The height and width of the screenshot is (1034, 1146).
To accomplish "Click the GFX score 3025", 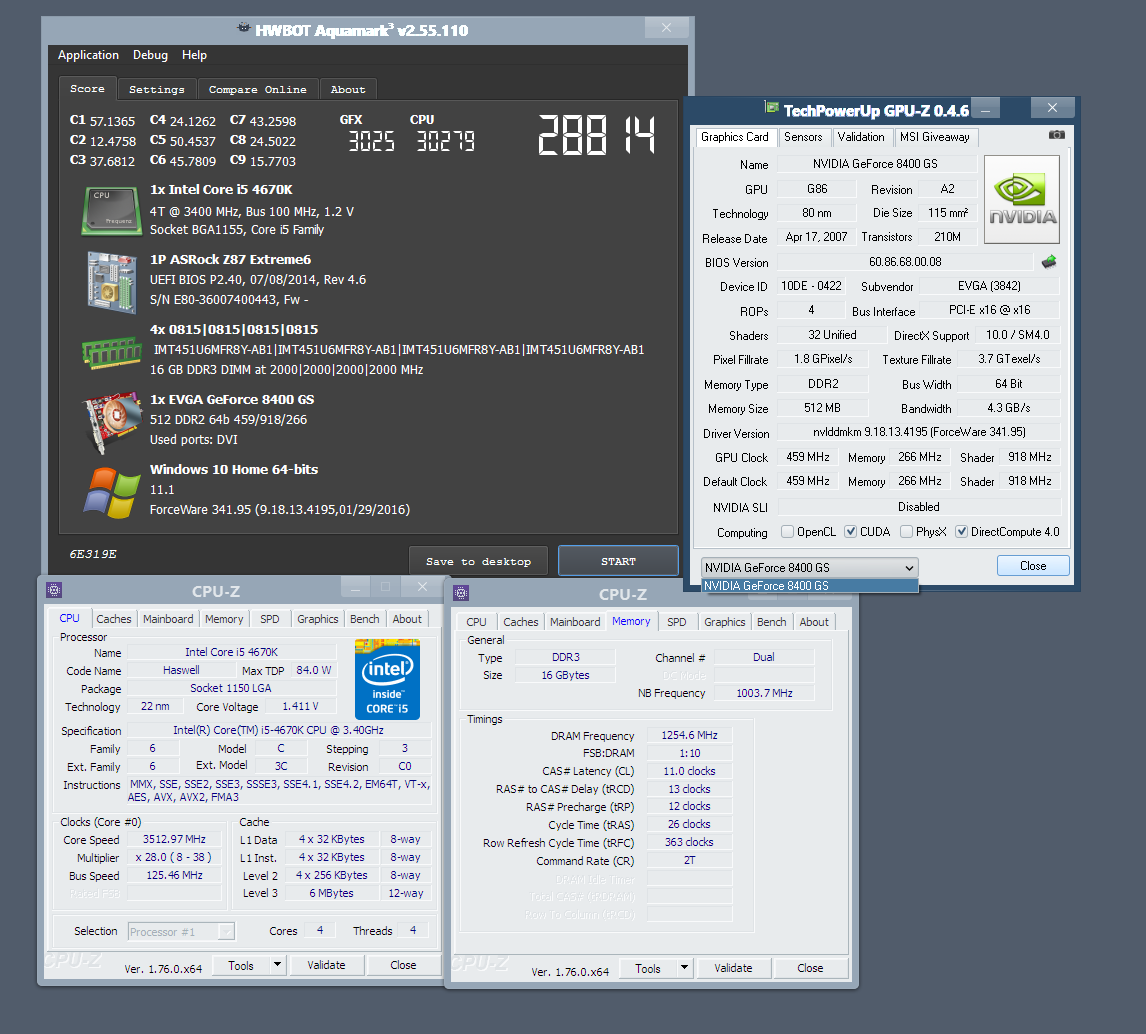I will (x=371, y=141).
